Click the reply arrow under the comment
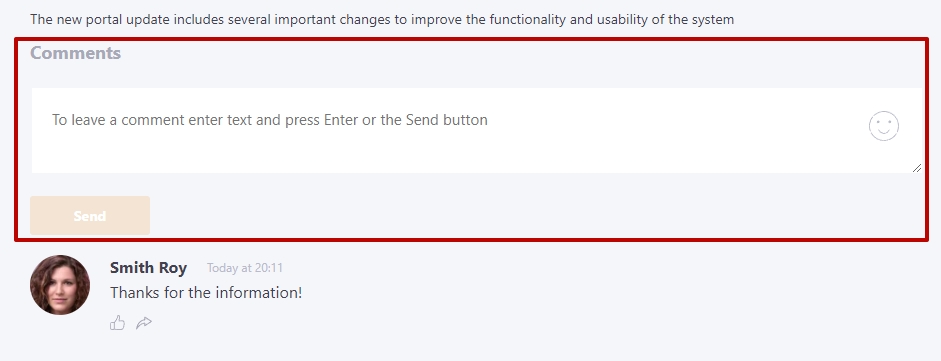The height and width of the screenshot is (361, 941). pos(144,323)
